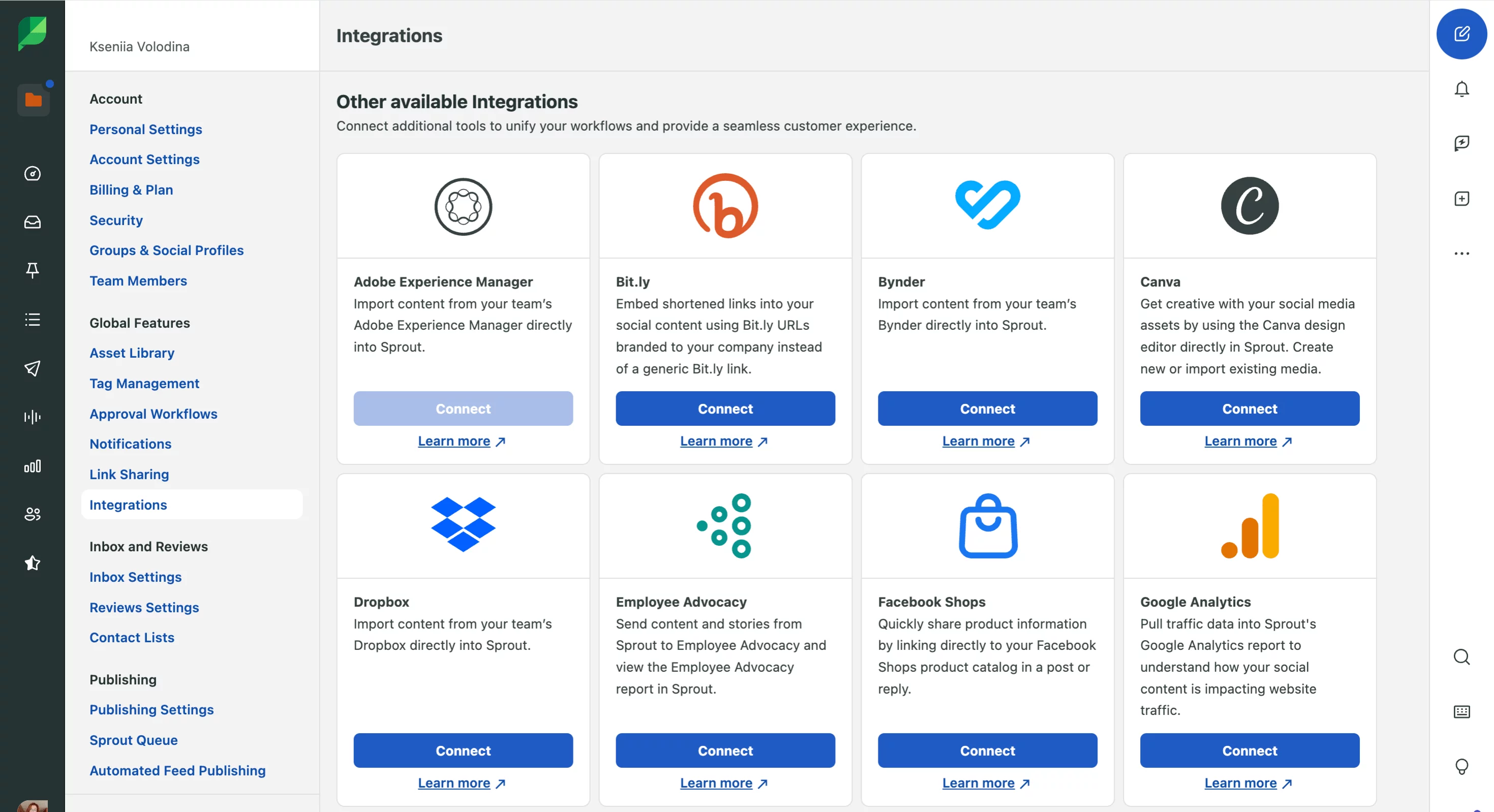This screenshot has height=812, width=1494.
Task: Connect Canva integration
Action: click(x=1250, y=409)
